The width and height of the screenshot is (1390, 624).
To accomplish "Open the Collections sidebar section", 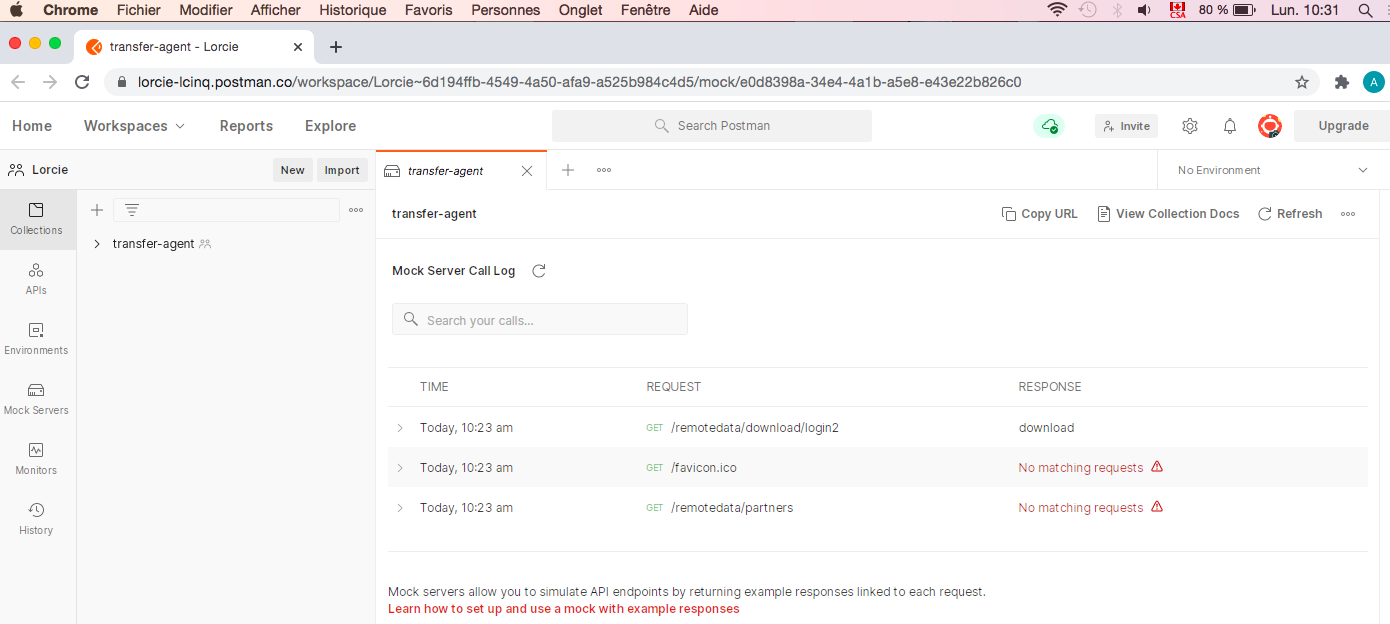I will click(x=36, y=219).
